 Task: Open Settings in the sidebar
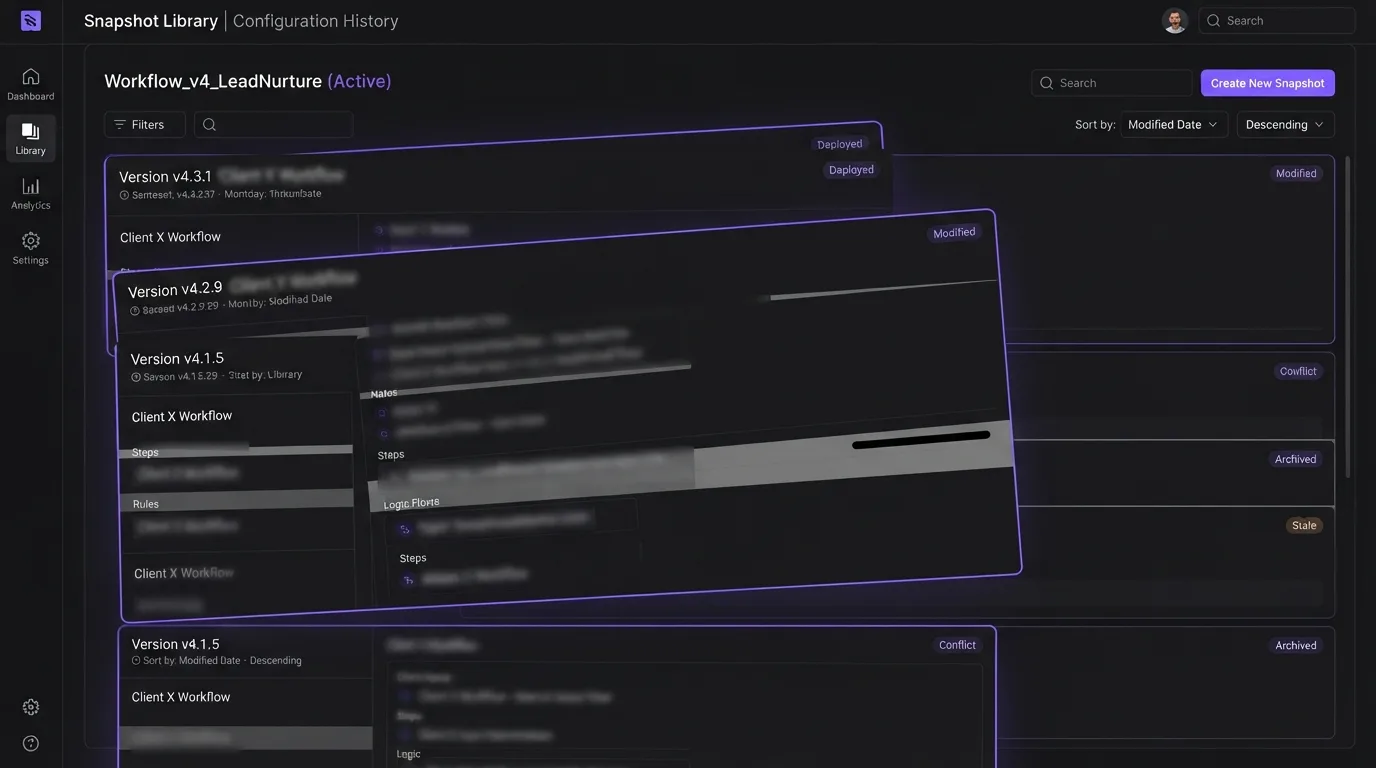[x=31, y=249]
